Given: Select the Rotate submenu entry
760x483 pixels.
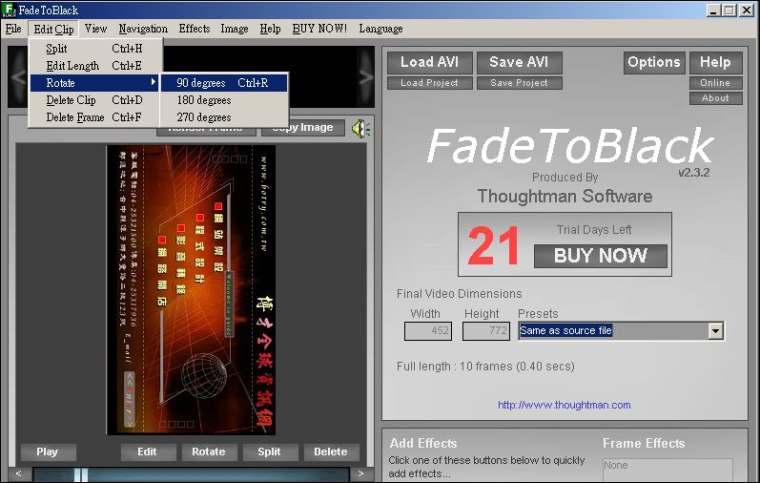Looking at the screenshot, I should click(x=95, y=83).
